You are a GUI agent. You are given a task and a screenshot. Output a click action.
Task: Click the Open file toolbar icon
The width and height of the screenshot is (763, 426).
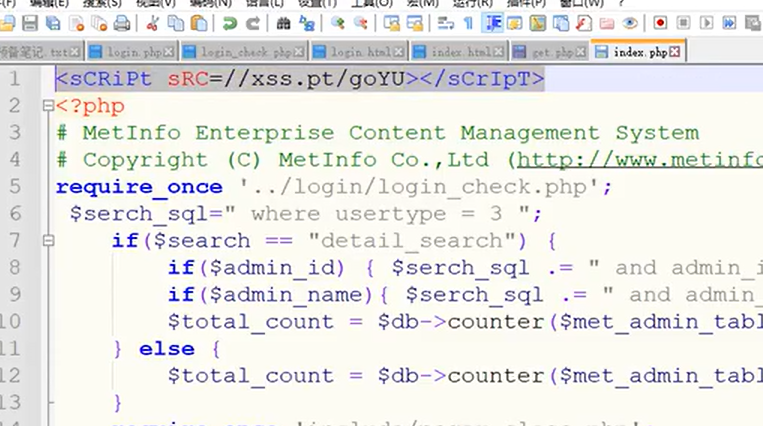7,23
